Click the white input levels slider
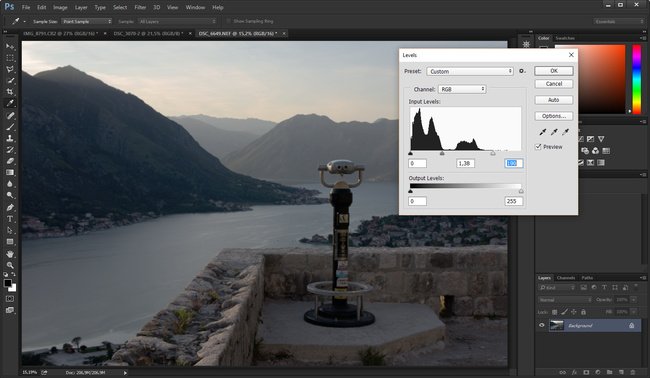Viewport: 650px width, 378px height. (x=492, y=153)
